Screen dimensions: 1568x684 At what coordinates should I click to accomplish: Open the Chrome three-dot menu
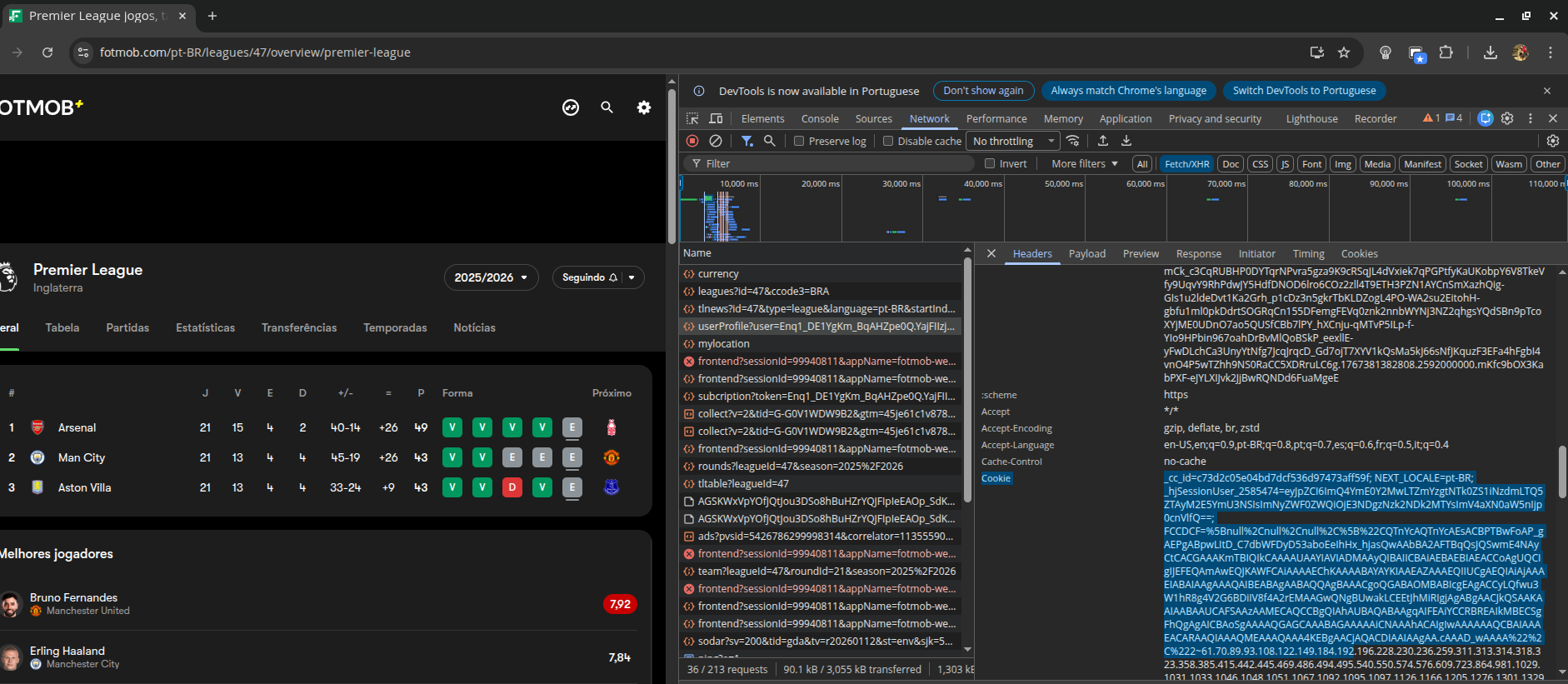[x=1551, y=52]
